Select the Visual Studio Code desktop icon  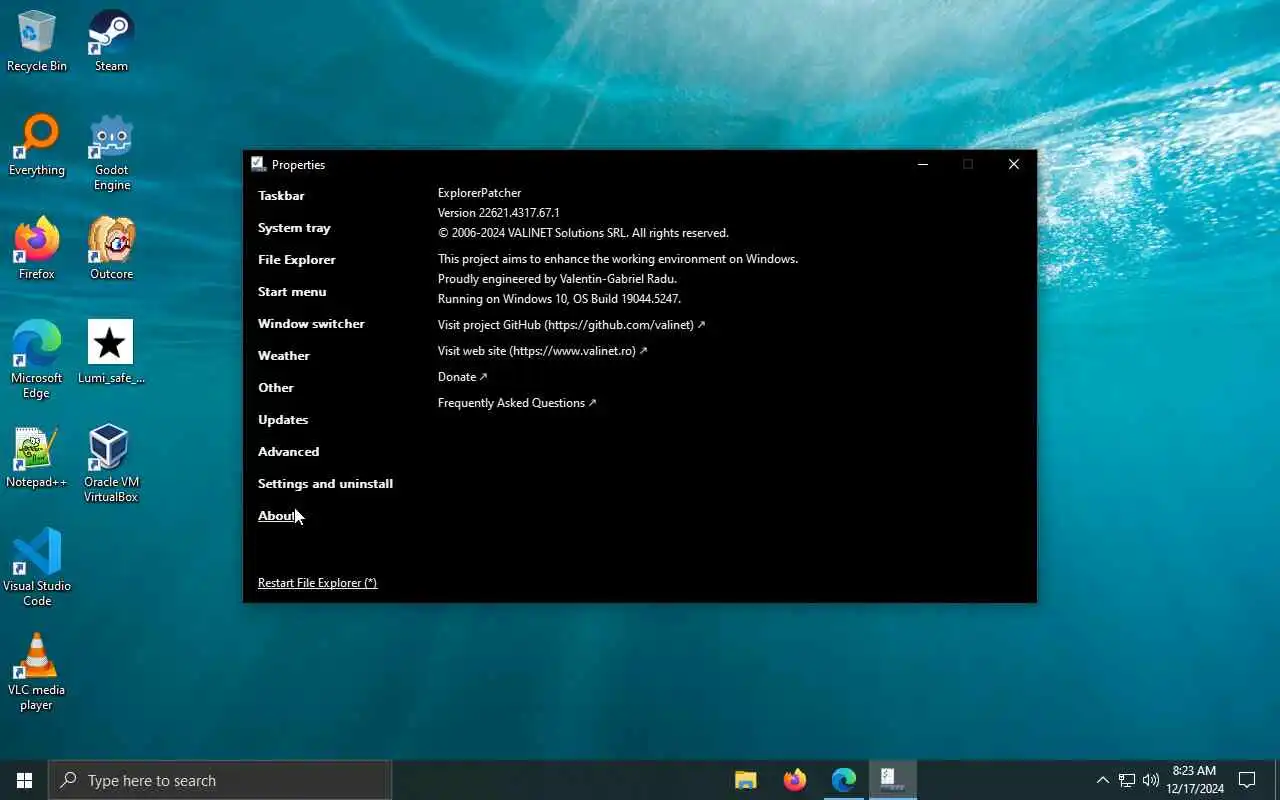(37, 568)
